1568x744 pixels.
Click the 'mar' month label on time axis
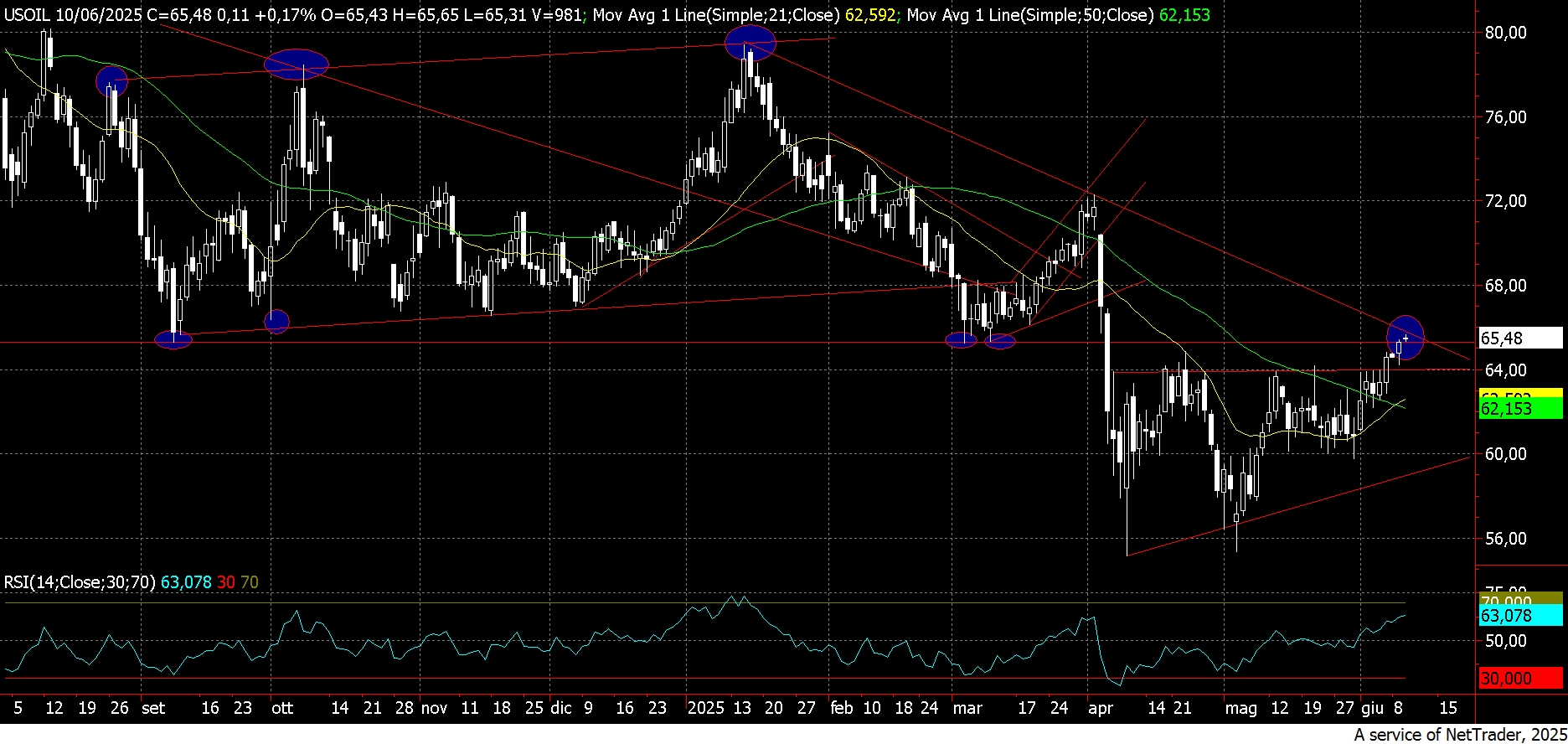pos(967,708)
